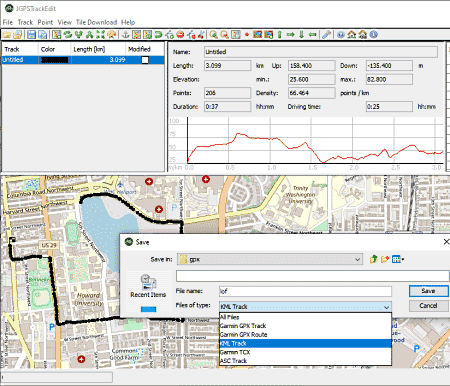Screen dimensions: 450x386
Task: Click the up one level folder icon
Action: click(374, 259)
